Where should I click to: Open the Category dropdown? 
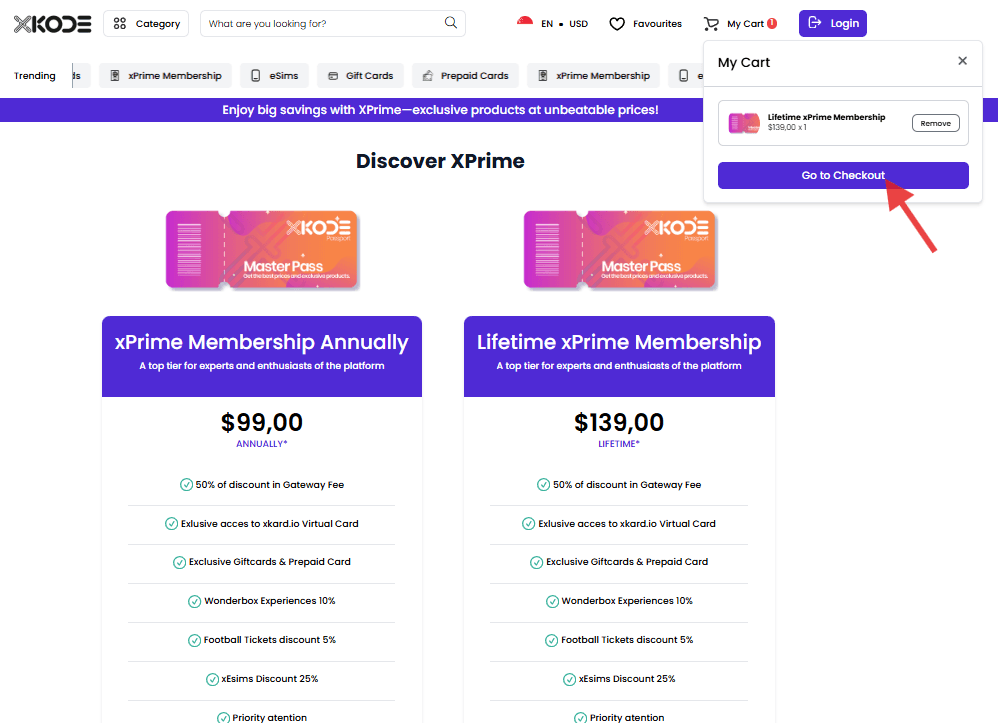click(x=146, y=24)
